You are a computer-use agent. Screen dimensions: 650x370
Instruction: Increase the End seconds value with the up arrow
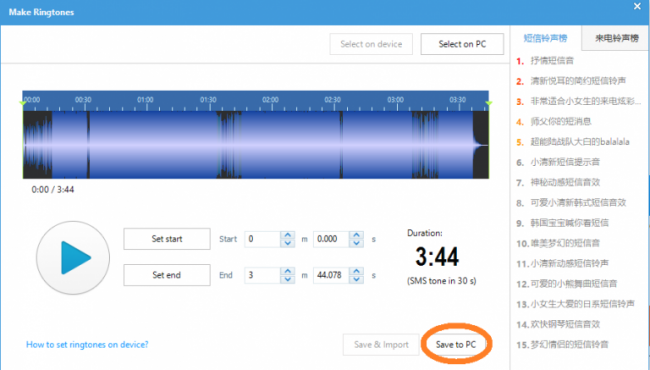357,271
